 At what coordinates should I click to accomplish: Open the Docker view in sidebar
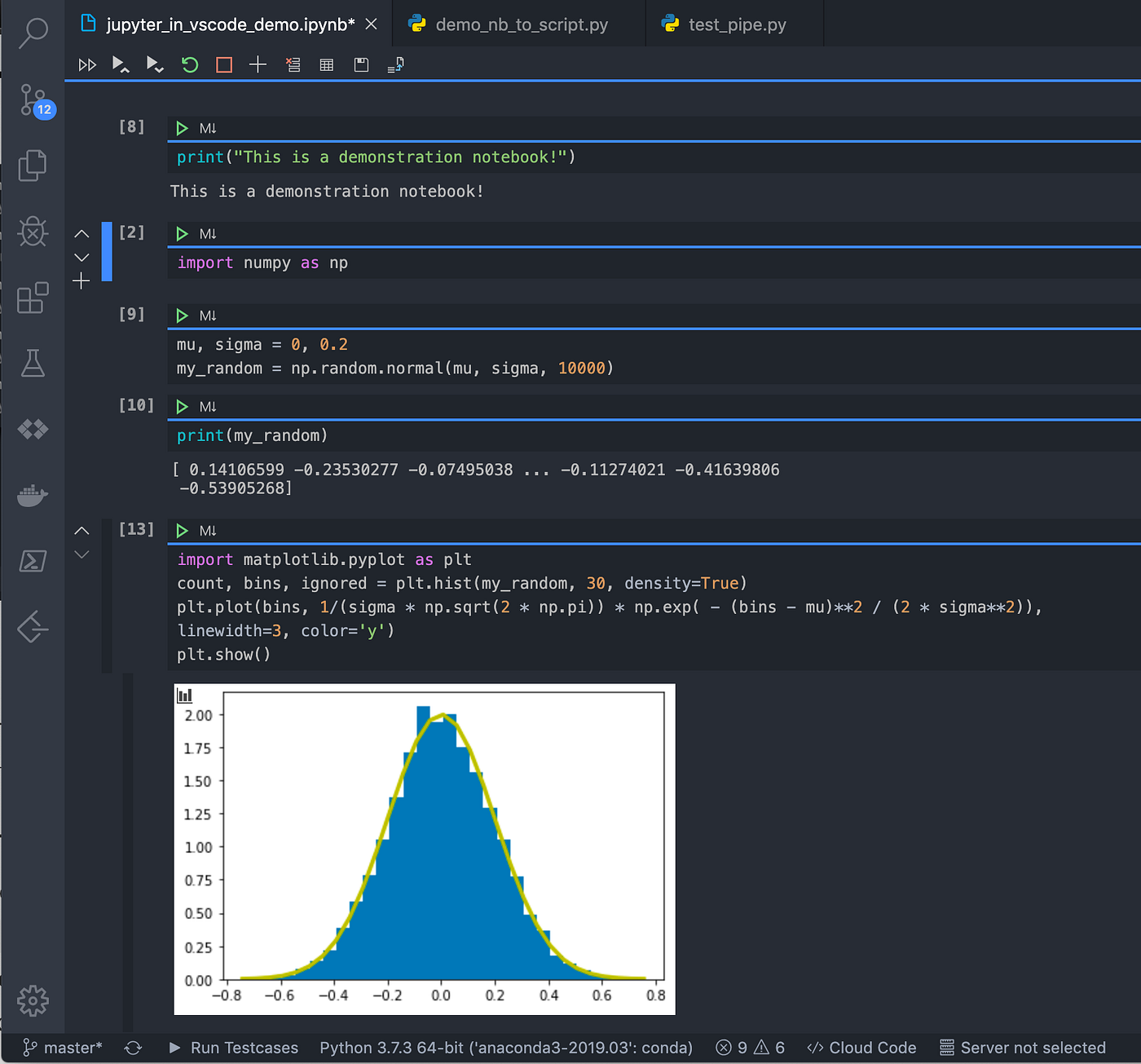pyautogui.click(x=33, y=495)
